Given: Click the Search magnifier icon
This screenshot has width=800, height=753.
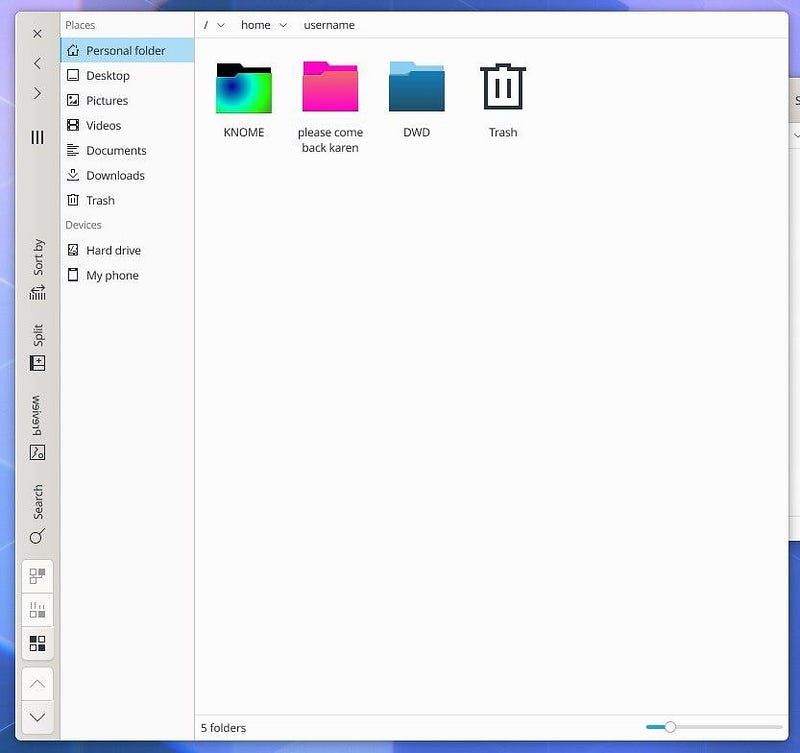Looking at the screenshot, I should pos(37,537).
